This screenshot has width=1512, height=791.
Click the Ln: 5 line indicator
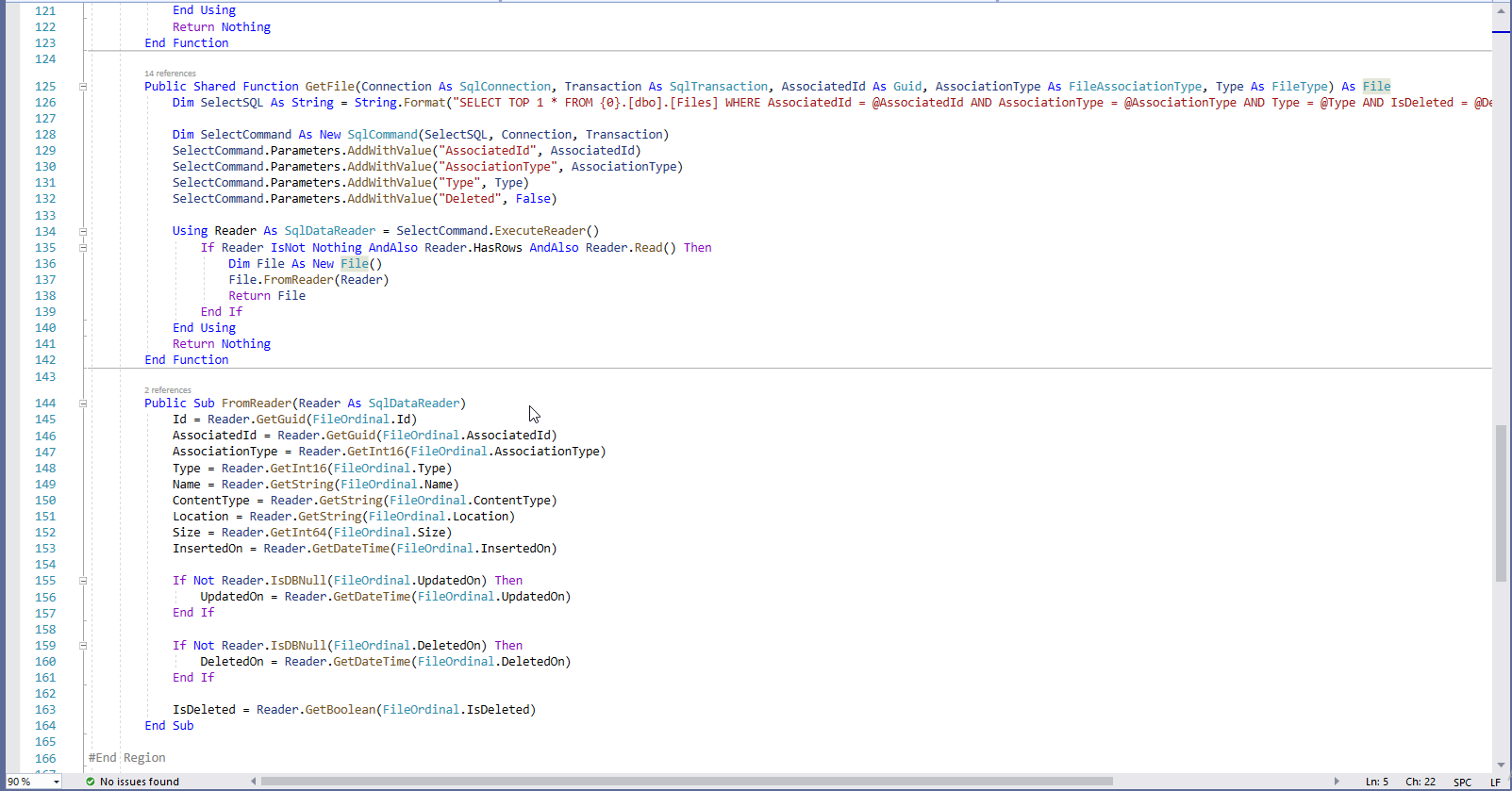1377,782
